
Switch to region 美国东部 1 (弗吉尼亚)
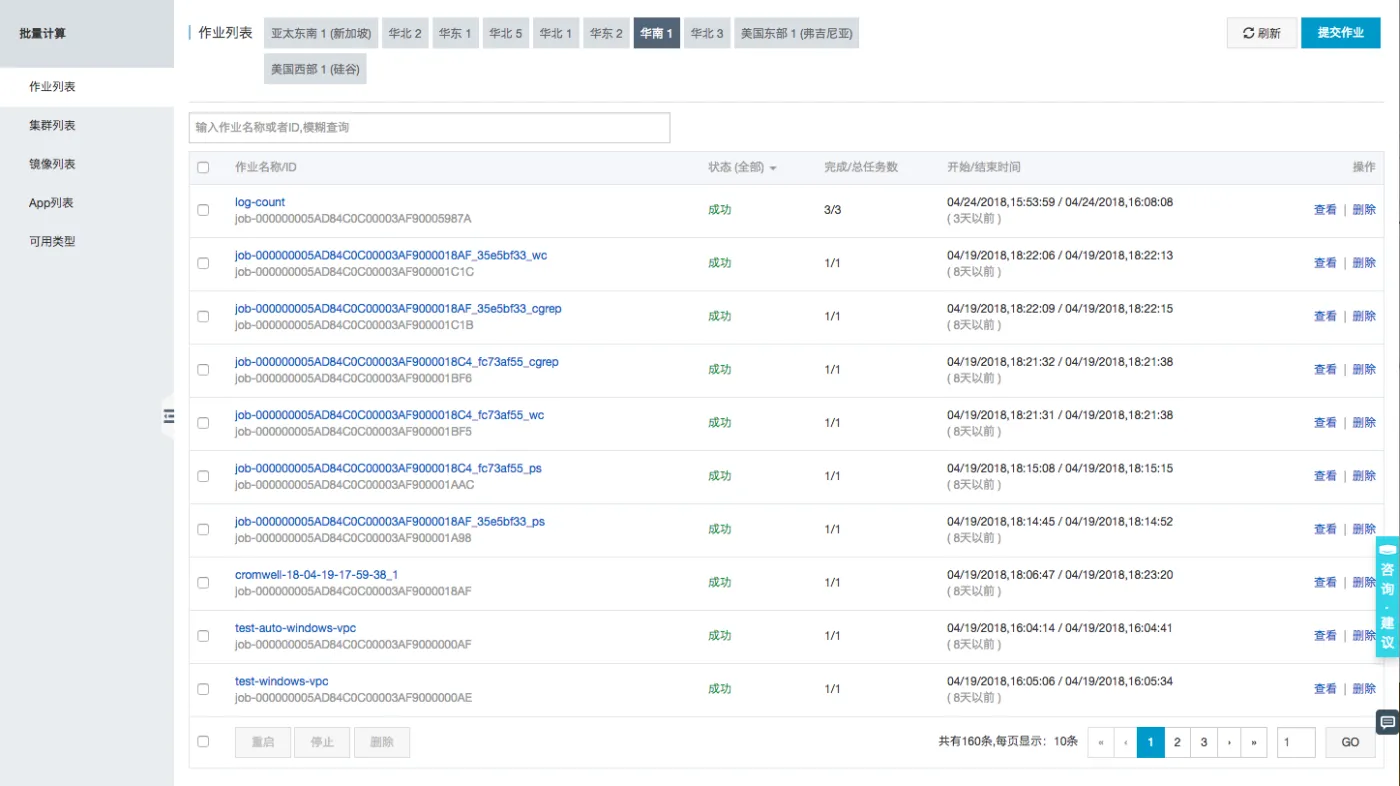point(796,33)
